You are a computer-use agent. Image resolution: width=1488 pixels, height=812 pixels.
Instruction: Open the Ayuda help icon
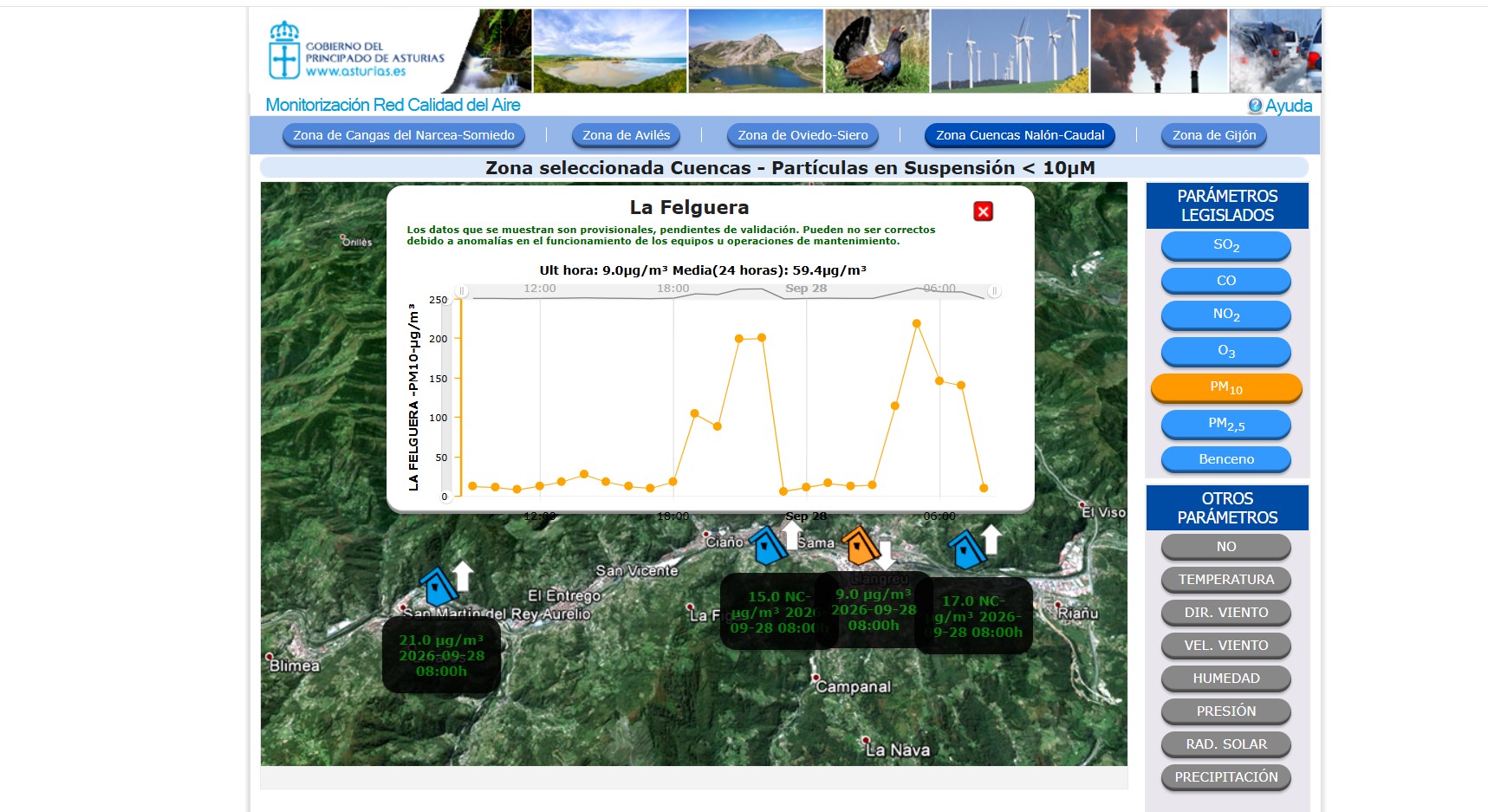click(x=1254, y=106)
